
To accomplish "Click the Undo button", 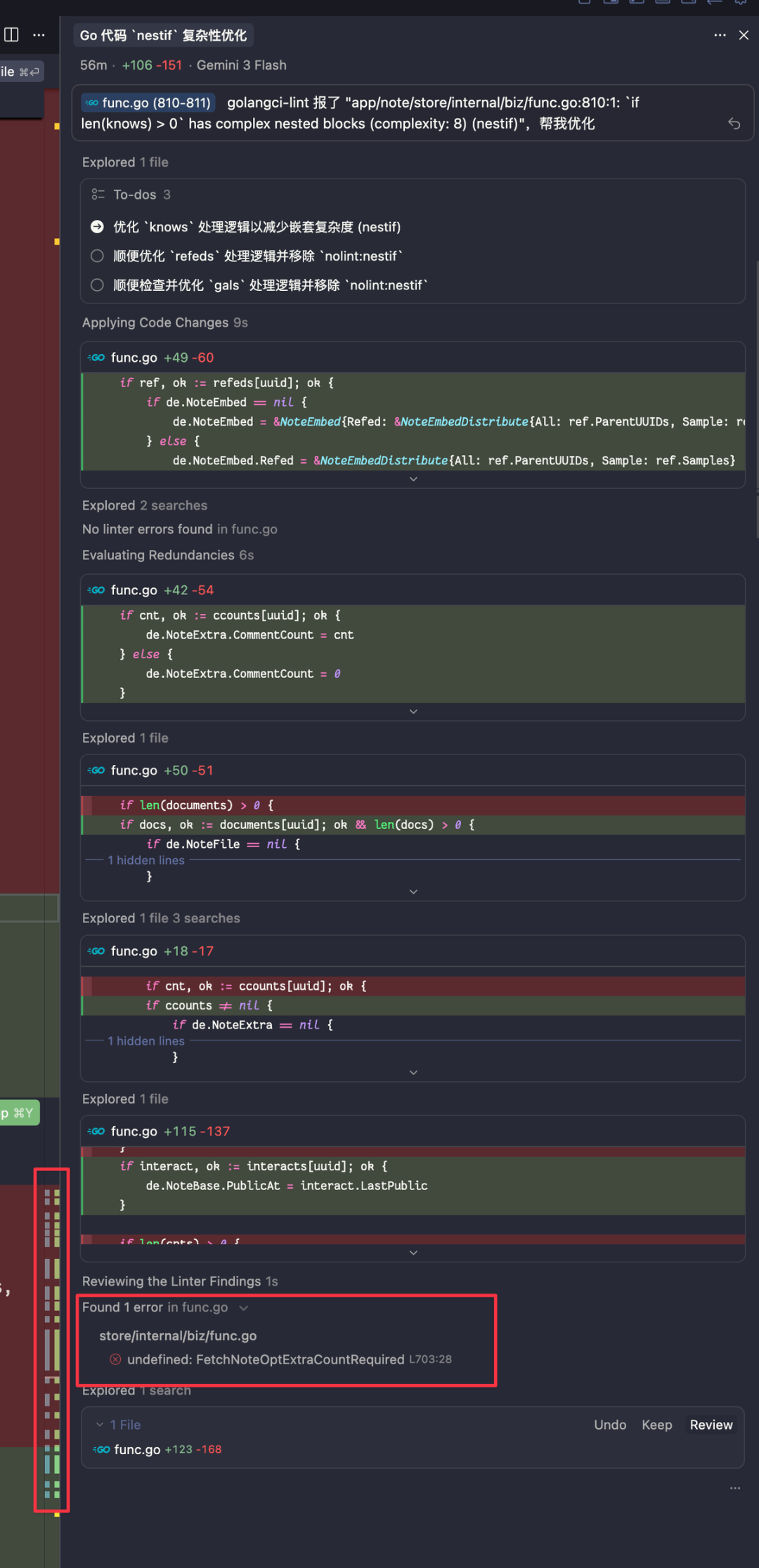I will [x=610, y=1425].
